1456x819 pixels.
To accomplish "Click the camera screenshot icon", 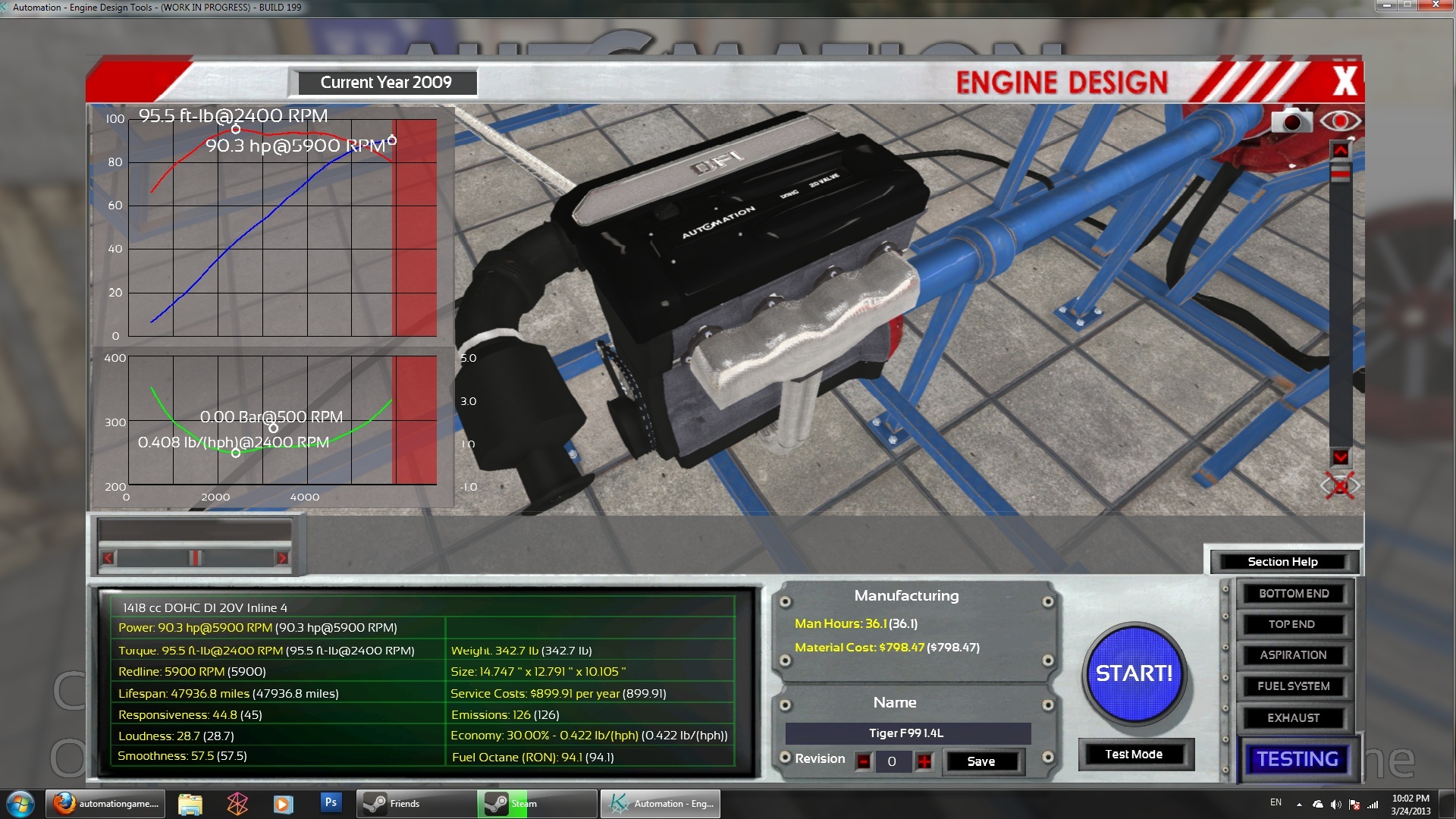I will [x=1291, y=121].
